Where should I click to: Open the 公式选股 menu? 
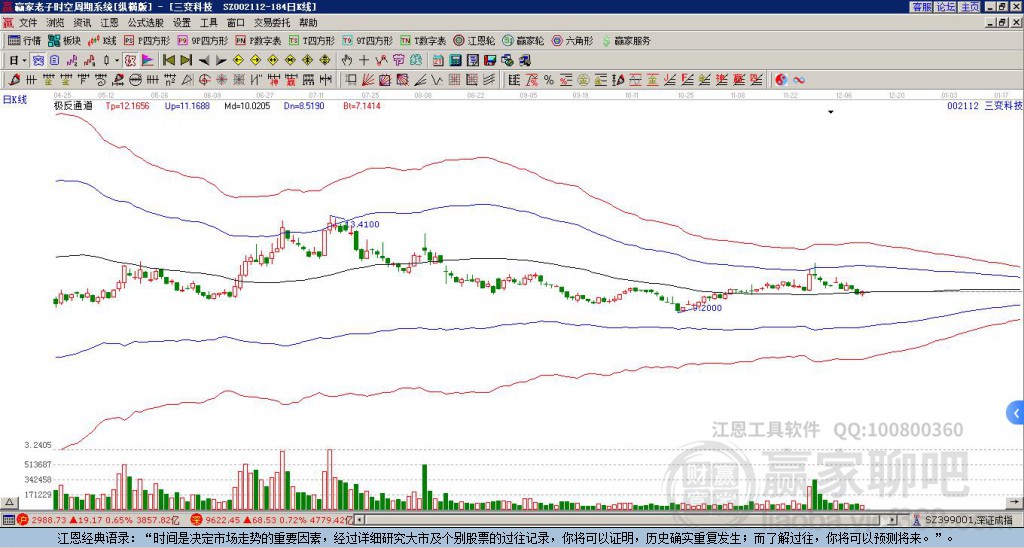point(146,23)
